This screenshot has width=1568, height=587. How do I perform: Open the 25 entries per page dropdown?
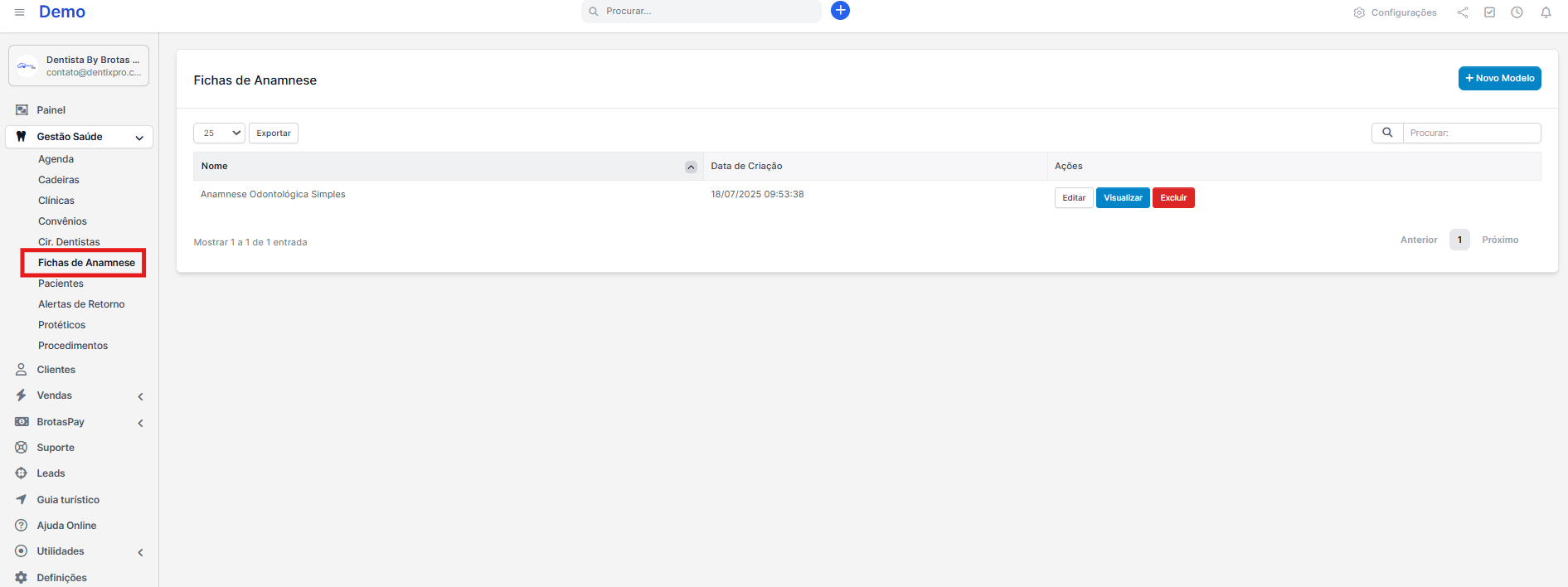point(219,133)
